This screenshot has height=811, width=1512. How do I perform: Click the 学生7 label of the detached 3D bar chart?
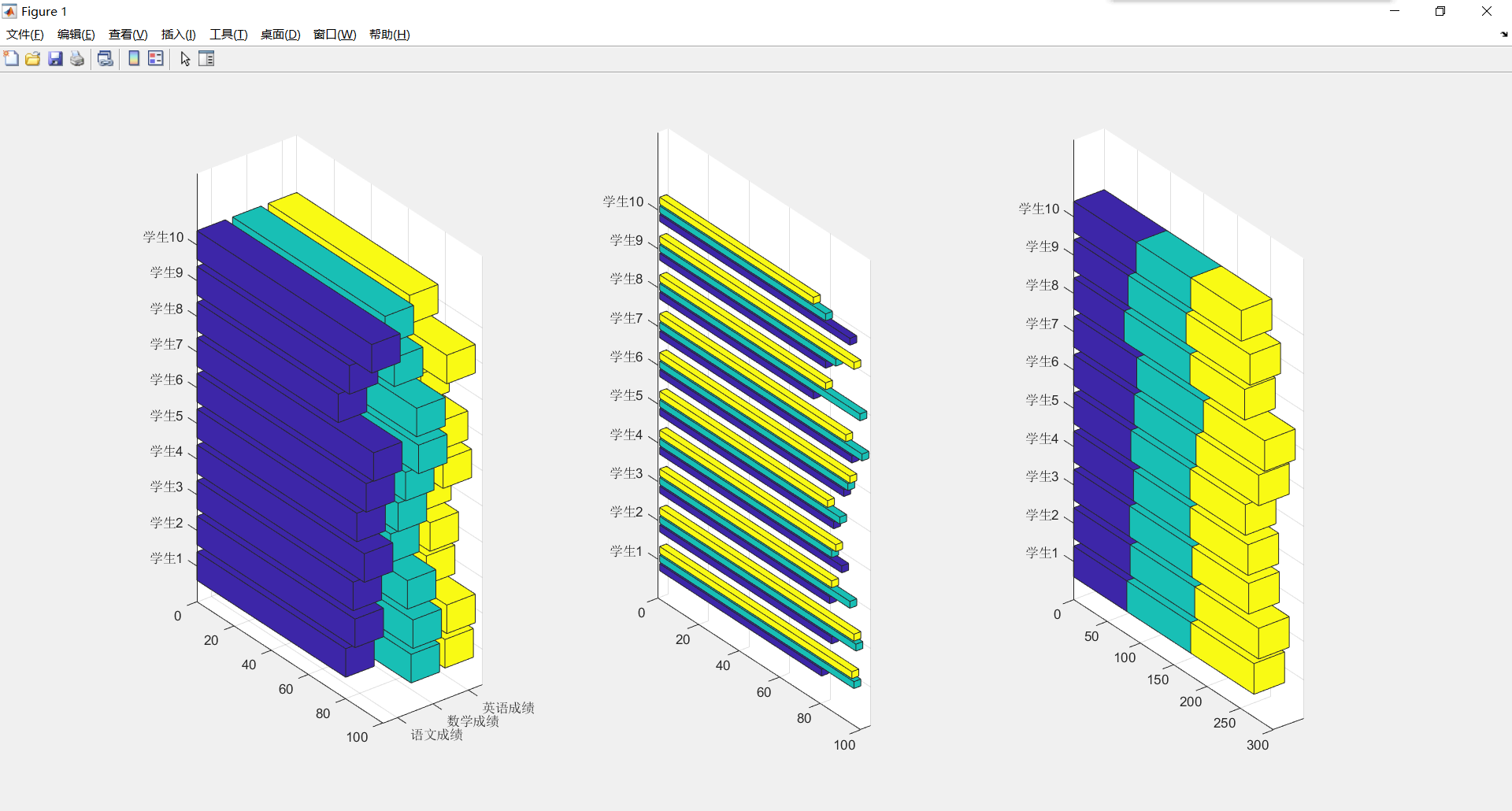coord(167,344)
